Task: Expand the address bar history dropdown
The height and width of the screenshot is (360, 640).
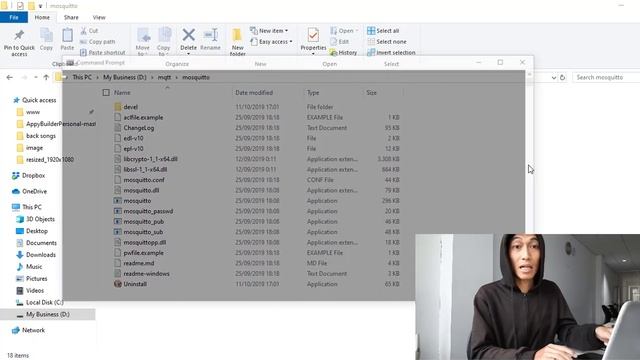Action: coord(553,77)
